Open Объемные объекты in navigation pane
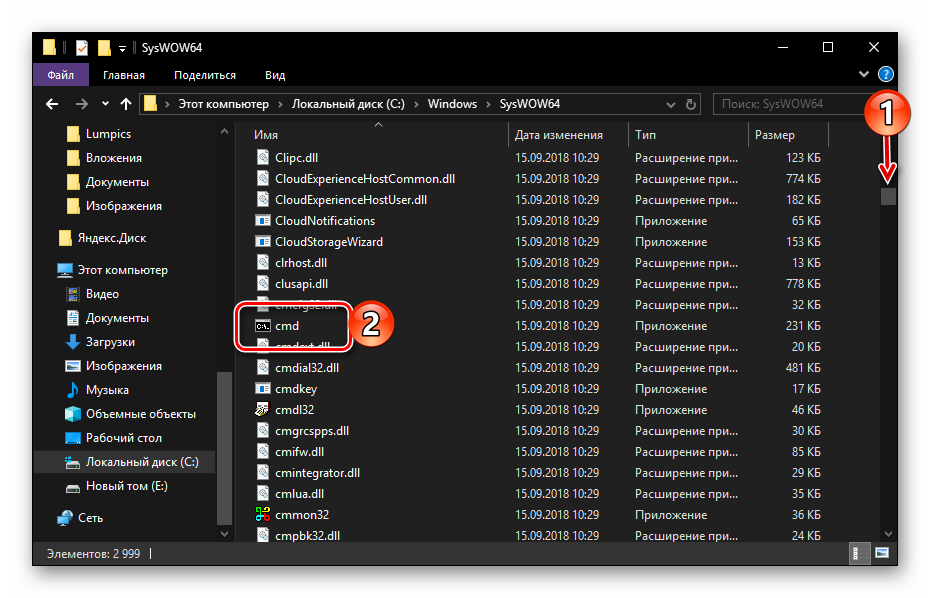Screen dimensions: 930x598 pyautogui.click(x=130, y=414)
